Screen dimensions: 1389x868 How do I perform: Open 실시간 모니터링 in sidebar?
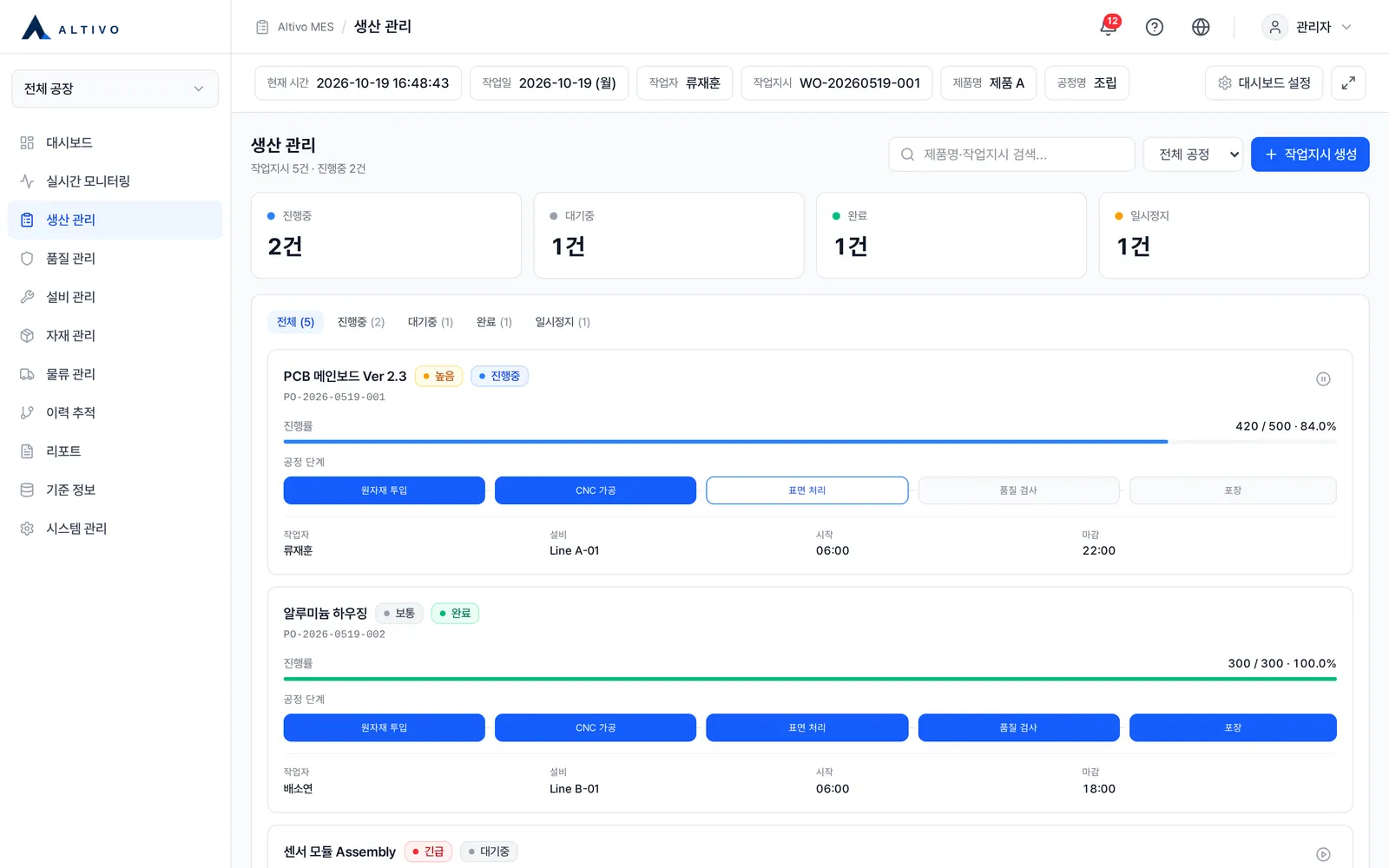click(x=115, y=181)
